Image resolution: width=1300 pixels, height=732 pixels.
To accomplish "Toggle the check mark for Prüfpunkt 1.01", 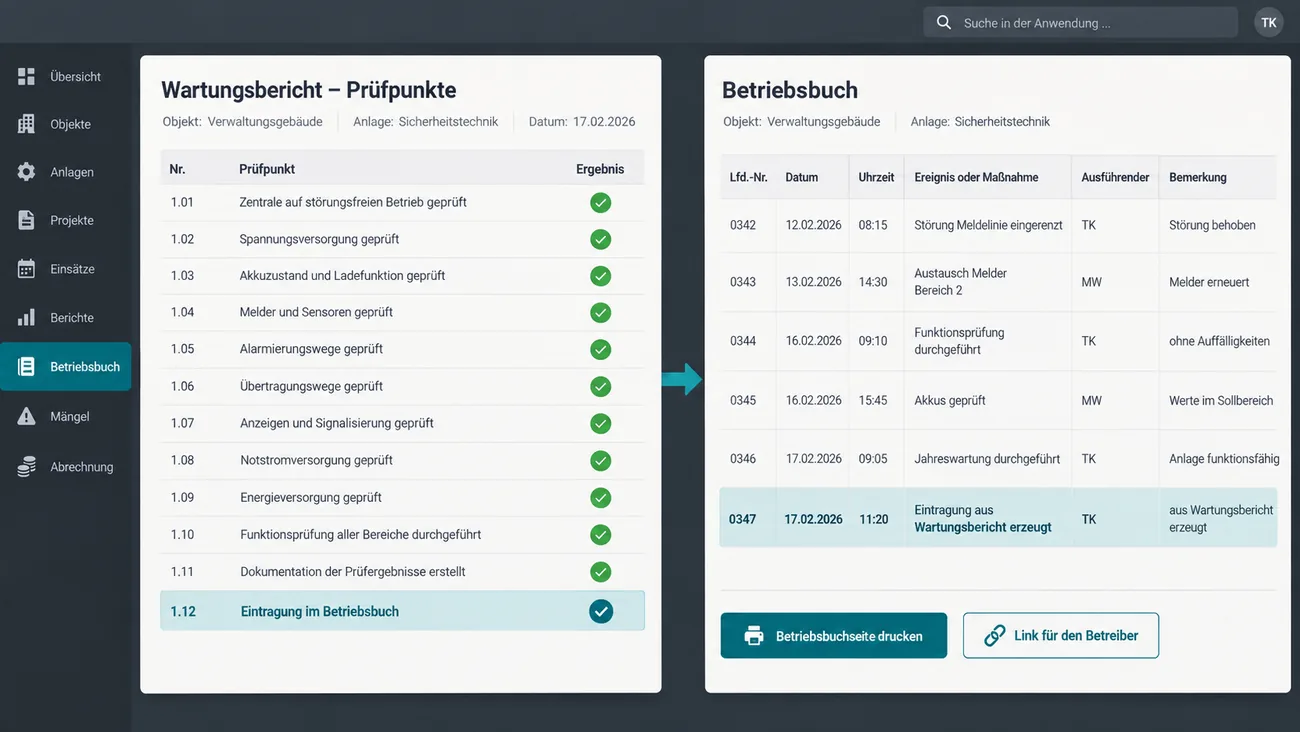I will click(x=600, y=202).
